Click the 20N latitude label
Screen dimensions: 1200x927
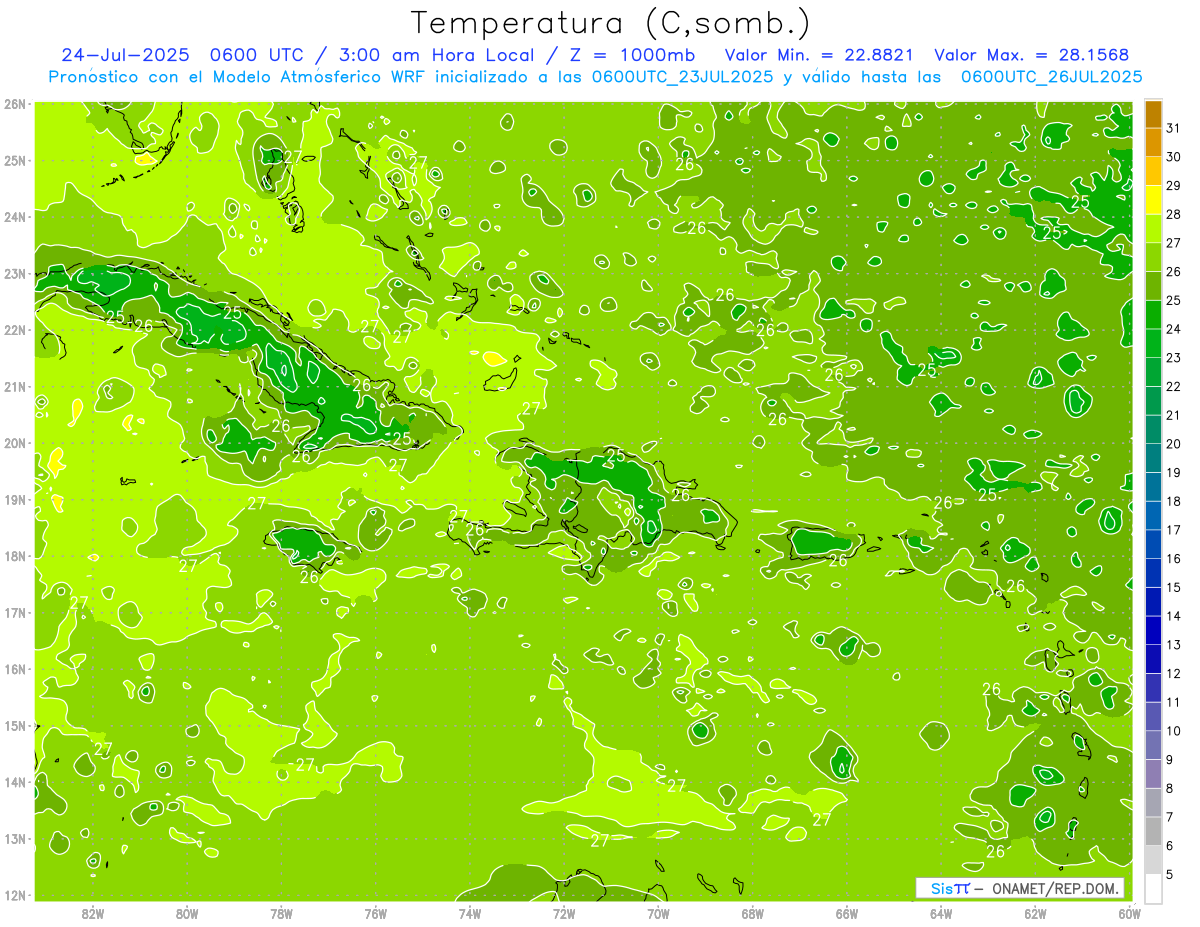pos(15,442)
